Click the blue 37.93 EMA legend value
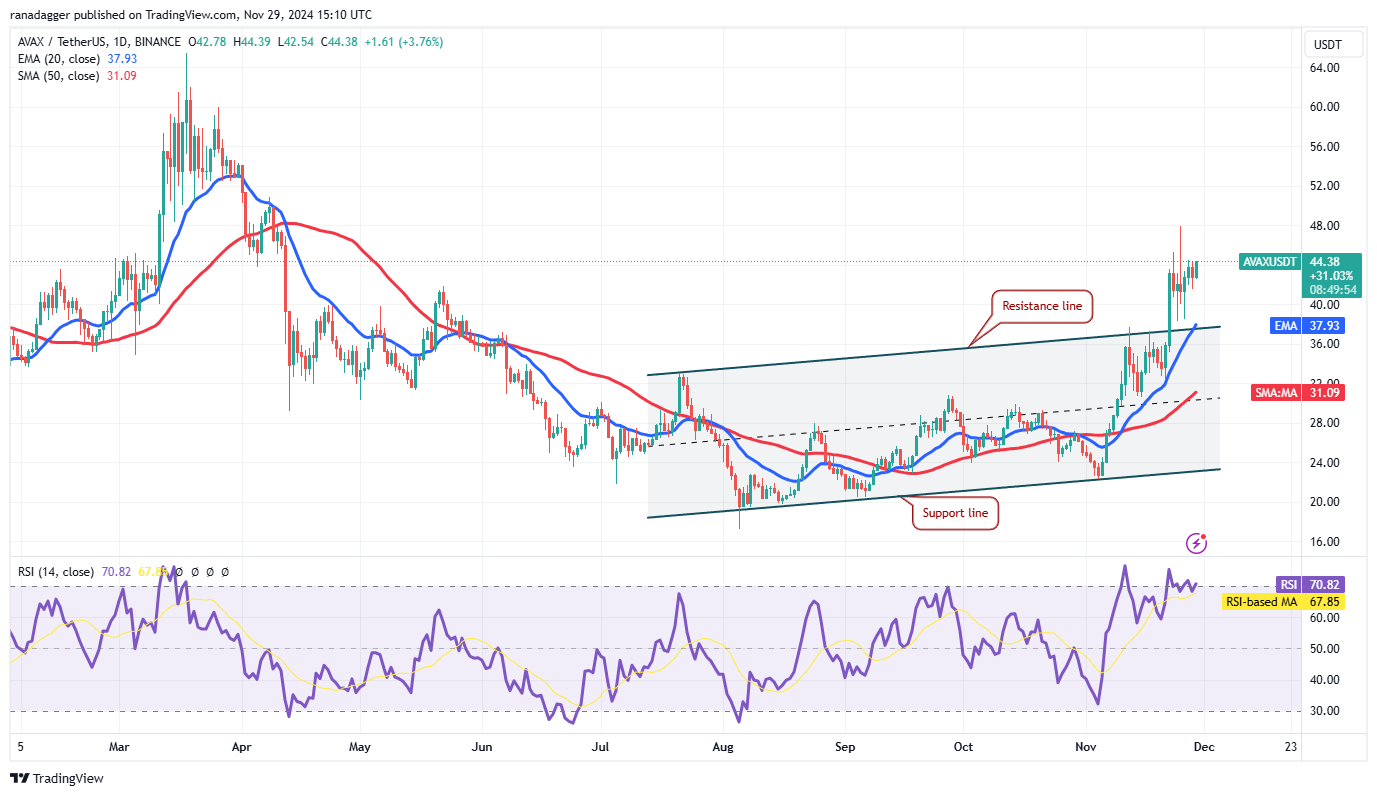Image resolution: width=1377 pixels, height=796 pixels. (x=122, y=59)
